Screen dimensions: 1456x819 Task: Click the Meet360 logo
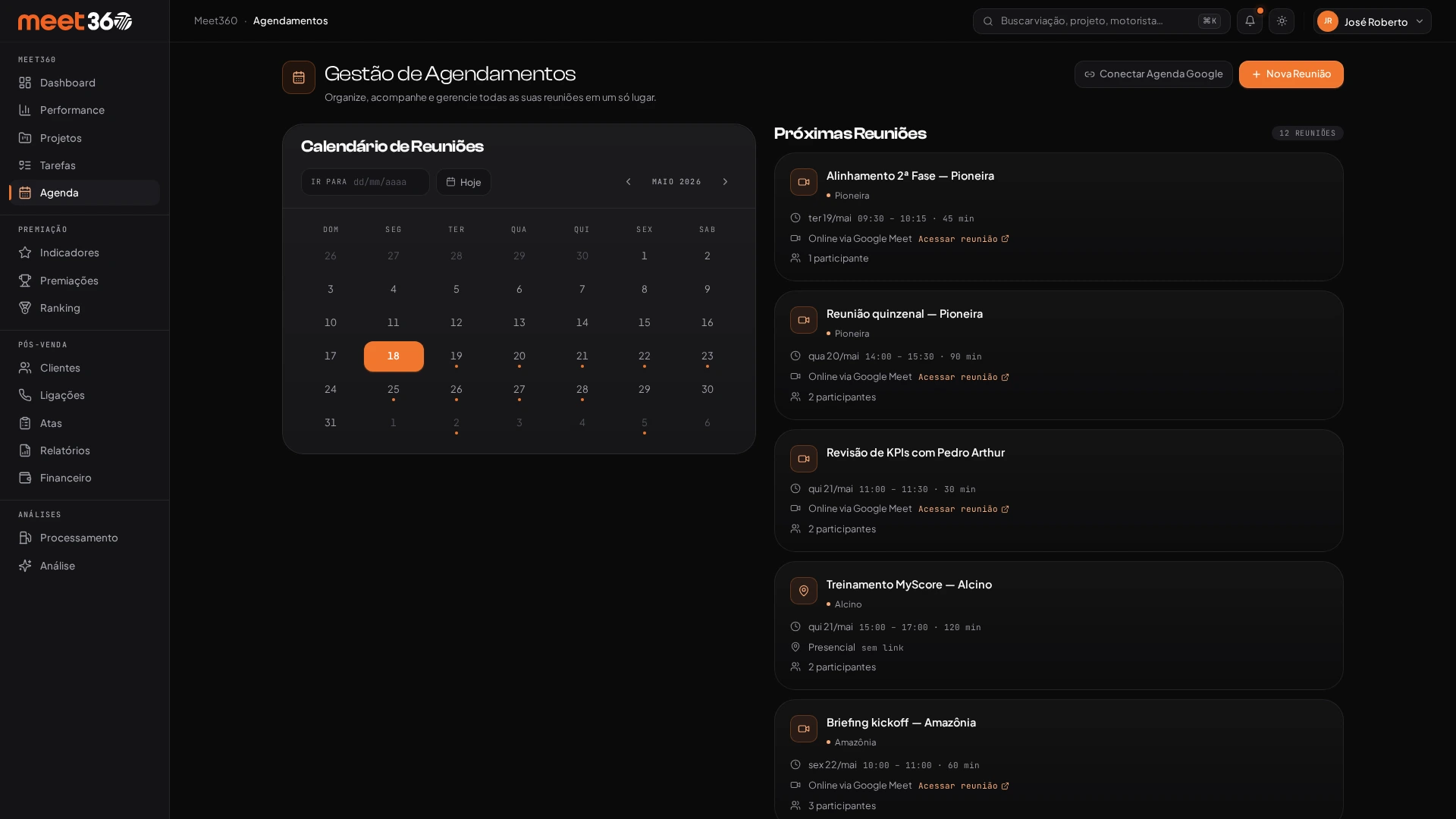75,21
